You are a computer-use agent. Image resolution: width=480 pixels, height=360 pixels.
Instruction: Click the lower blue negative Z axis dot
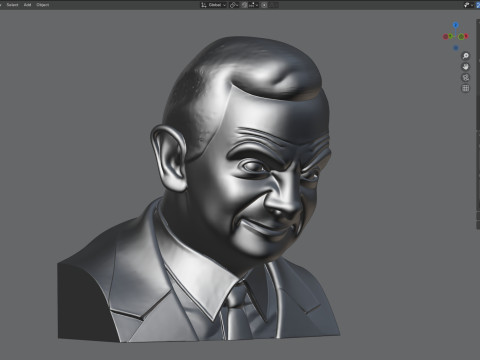click(456, 48)
